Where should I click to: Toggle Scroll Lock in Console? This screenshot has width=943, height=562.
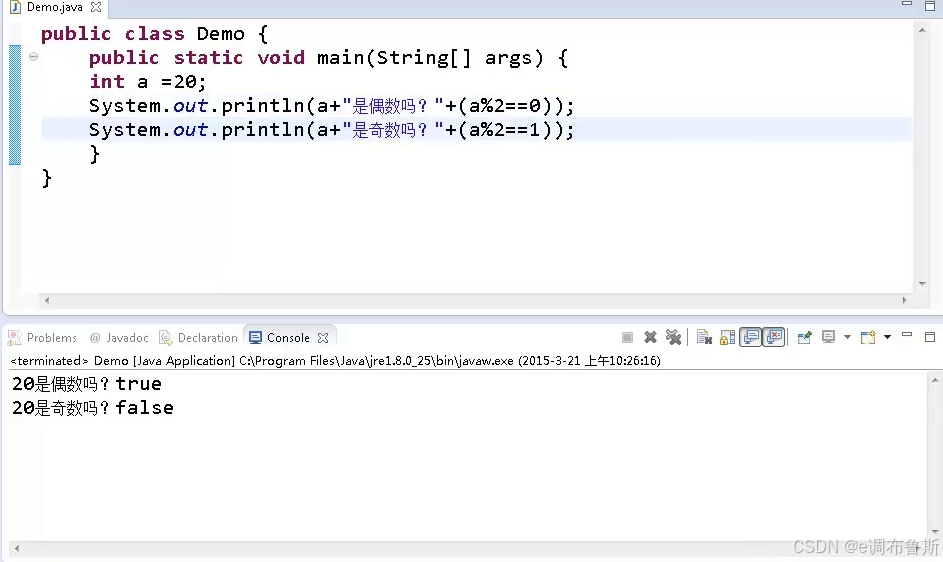point(727,338)
